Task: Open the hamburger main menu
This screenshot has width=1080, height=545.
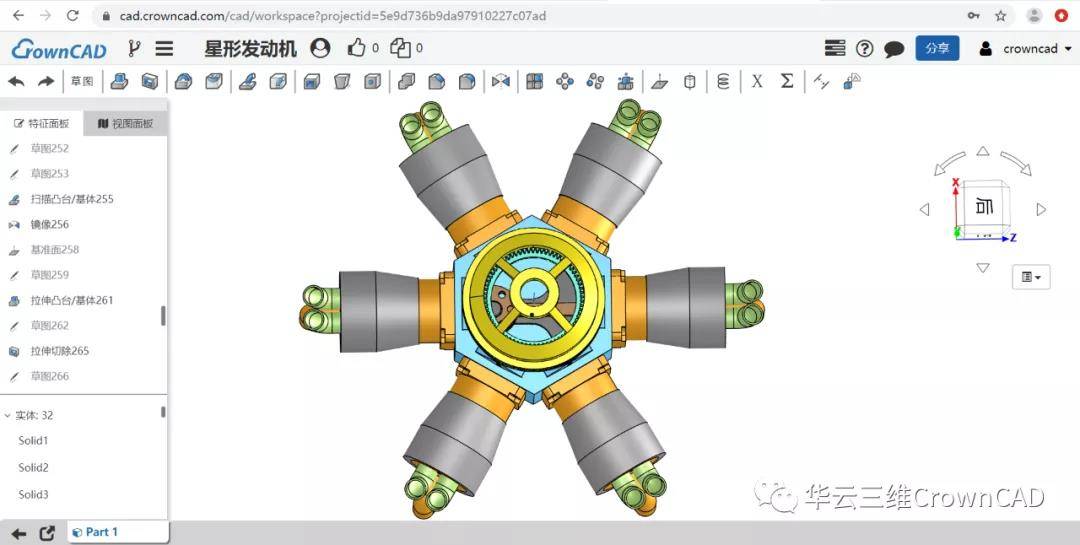Action: click(x=165, y=48)
